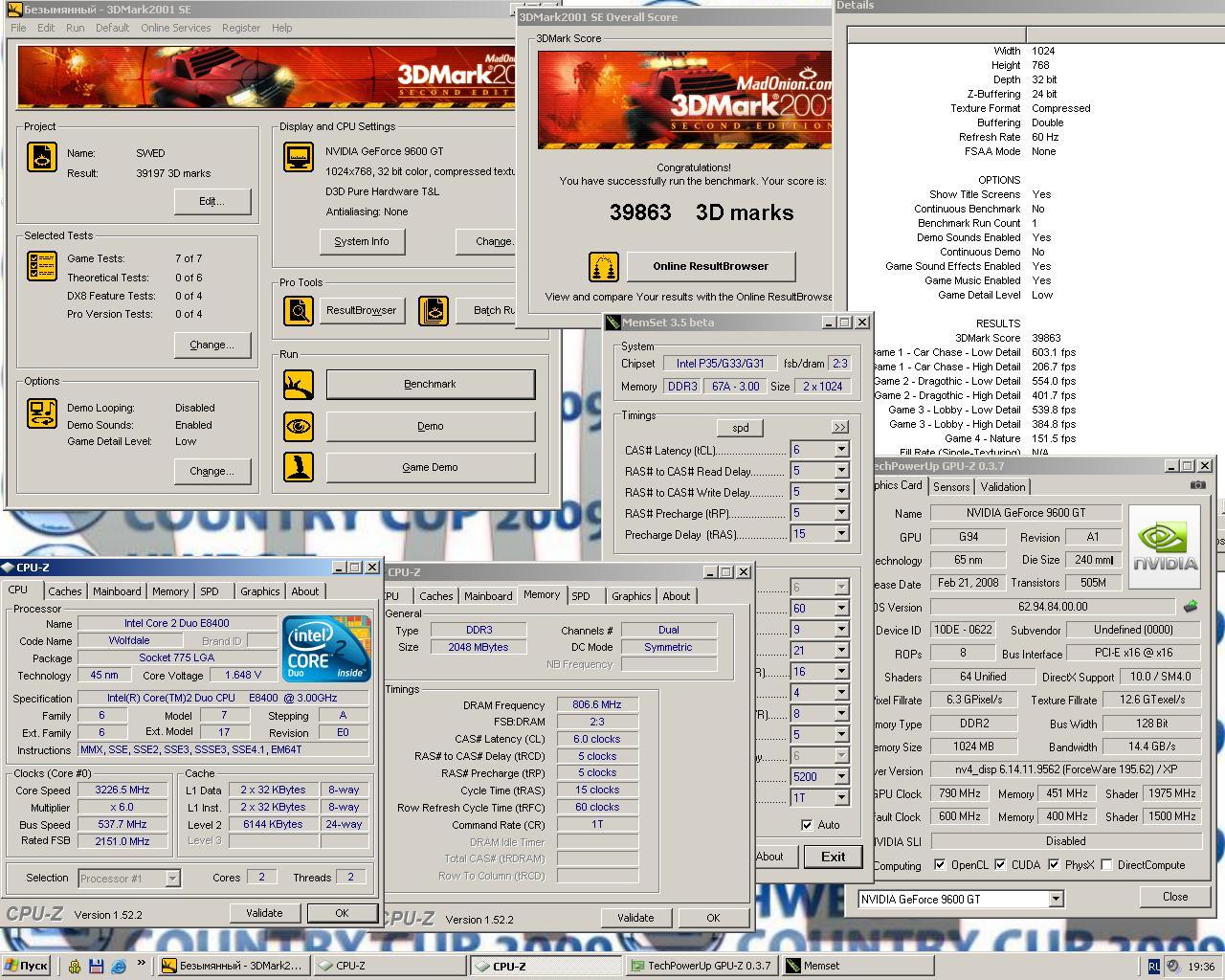This screenshot has width=1225, height=980.
Task: Open RAS# to CAS# Write Delay dropdown
Action: pos(841,492)
